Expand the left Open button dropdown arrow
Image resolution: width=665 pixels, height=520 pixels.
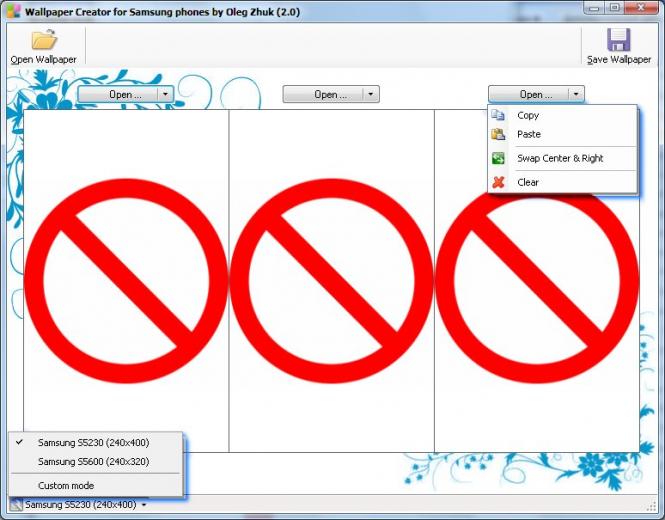[165, 94]
